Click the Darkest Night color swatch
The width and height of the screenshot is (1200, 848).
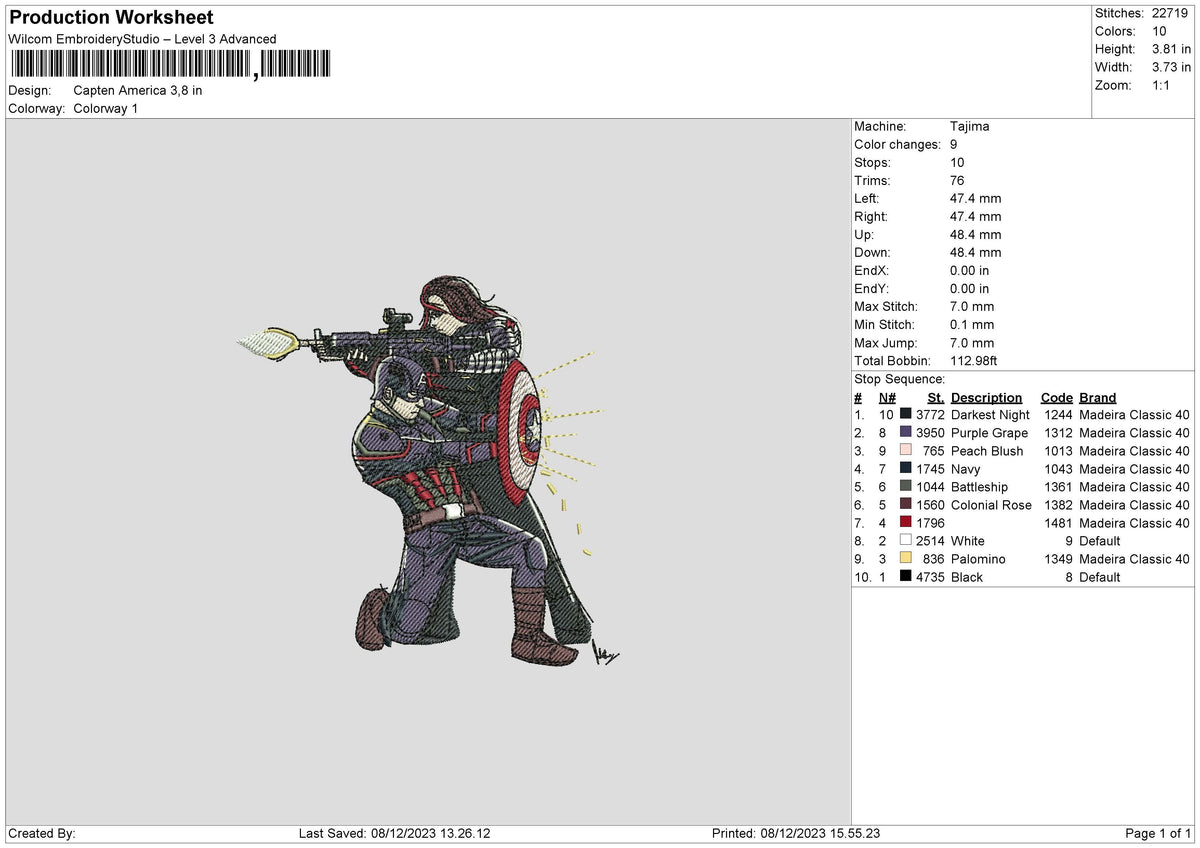[906, 414]
